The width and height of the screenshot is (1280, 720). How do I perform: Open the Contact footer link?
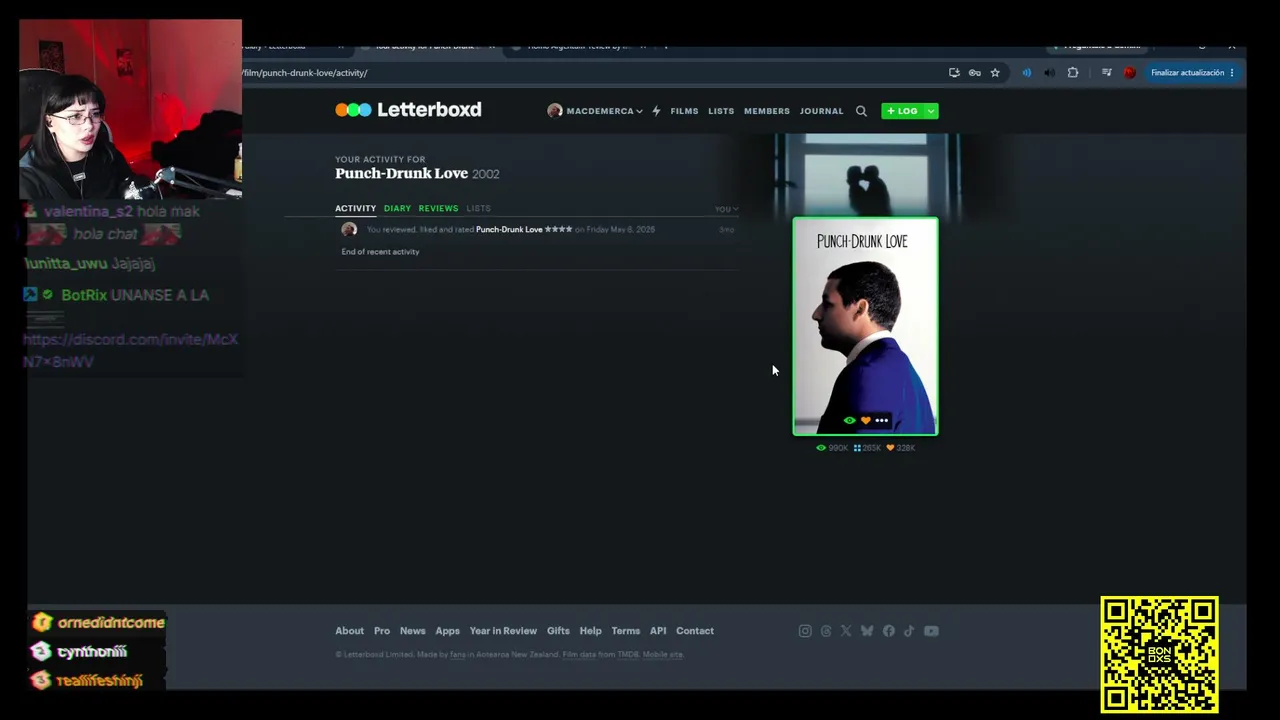[695, 631]
